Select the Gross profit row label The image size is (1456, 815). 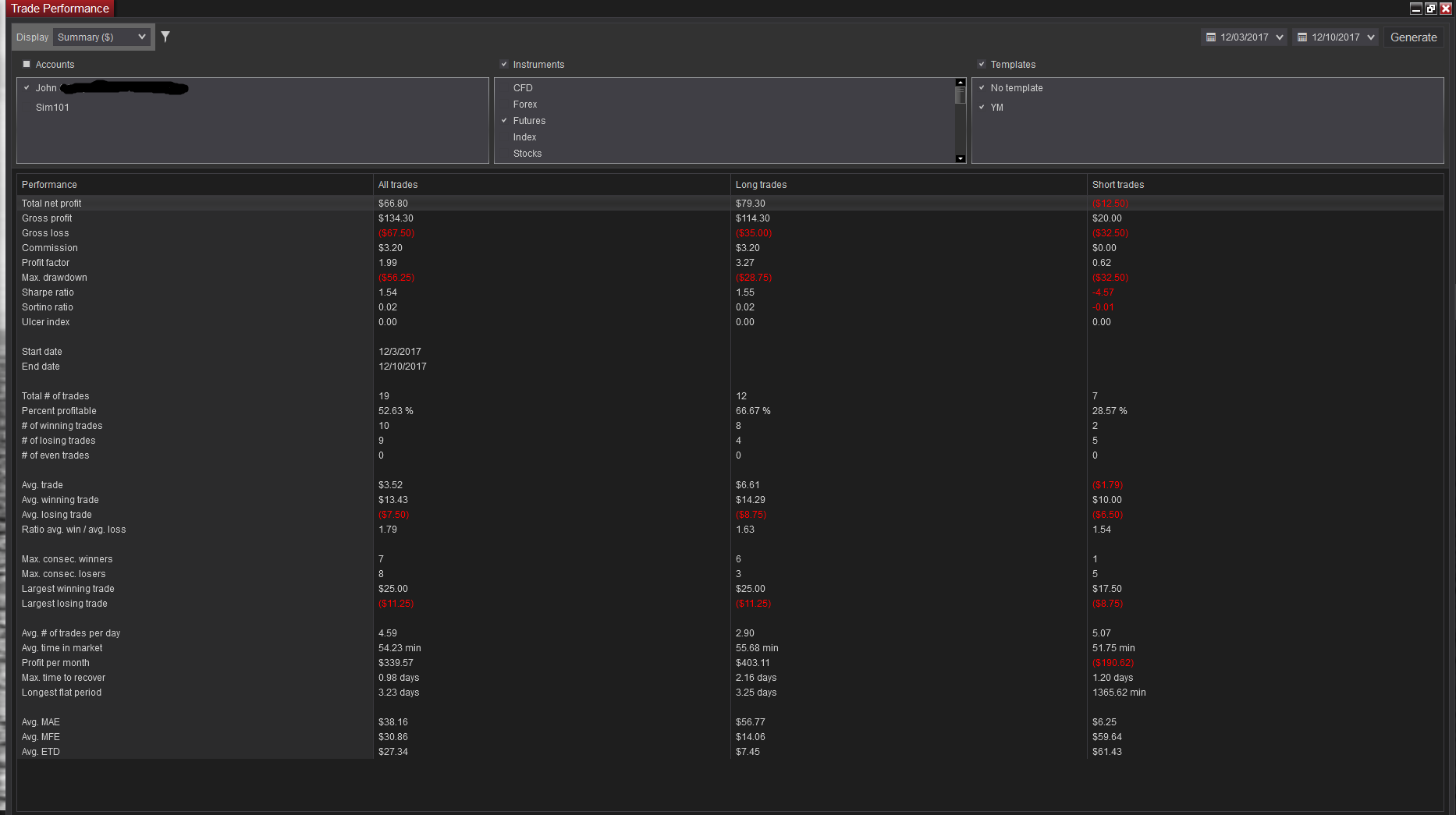tap(47, 218)
